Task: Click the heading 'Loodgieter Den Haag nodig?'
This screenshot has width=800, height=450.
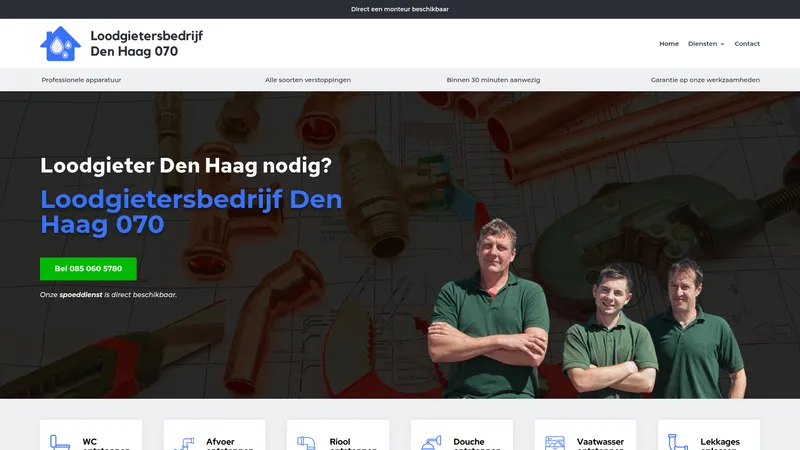Action: click(x=186, y=166)
